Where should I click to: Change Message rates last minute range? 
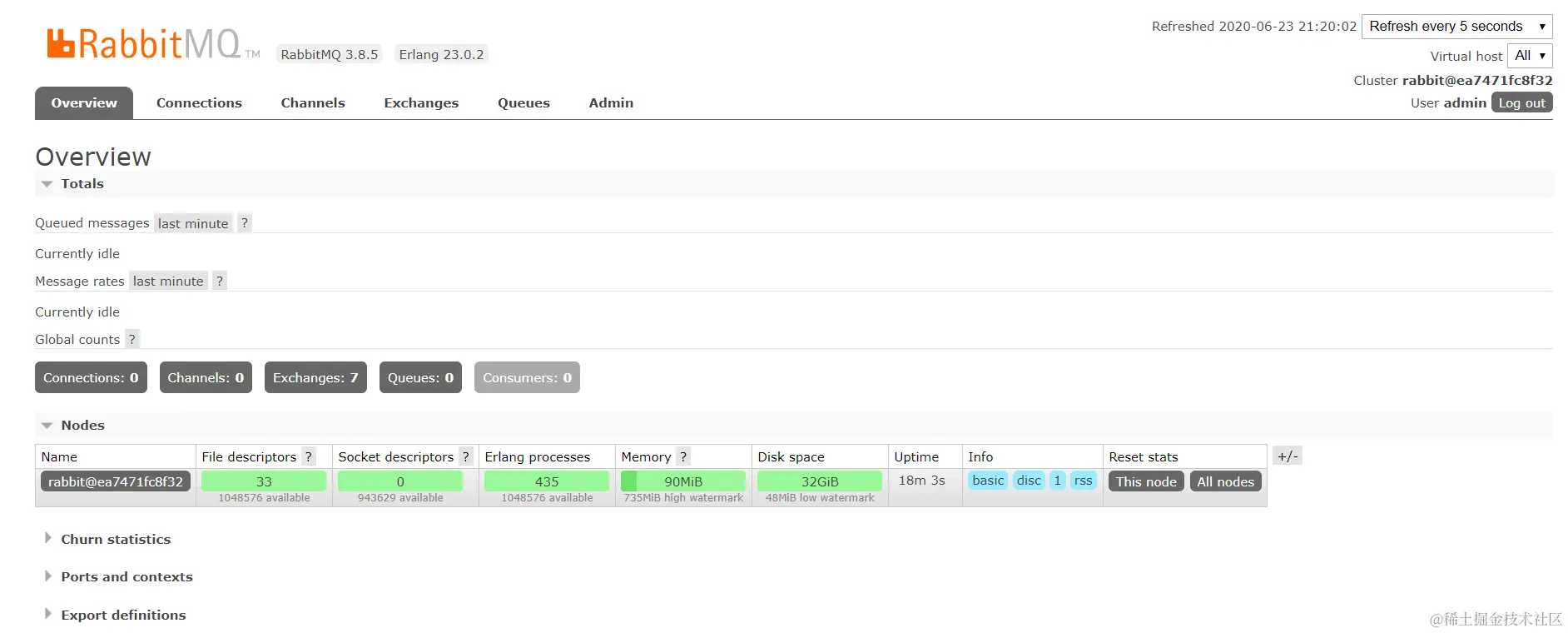(x=168, y=282)
